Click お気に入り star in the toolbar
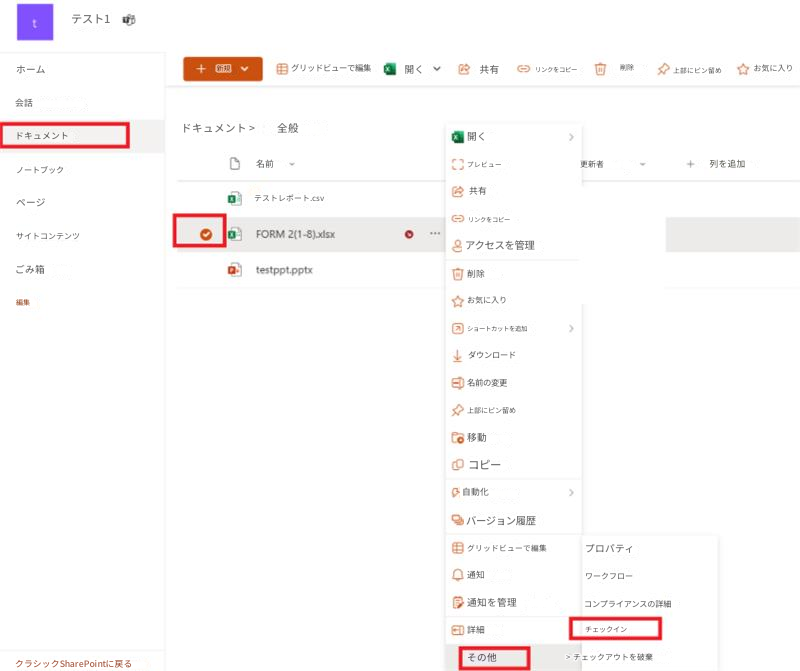 pyautogui.click(x=764, y=68)
